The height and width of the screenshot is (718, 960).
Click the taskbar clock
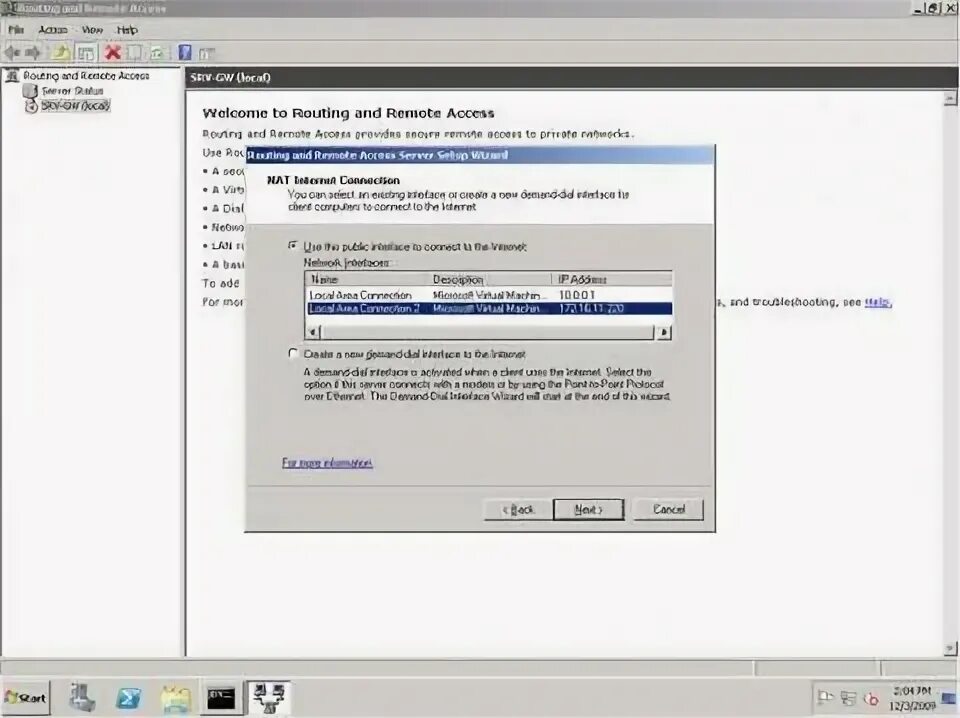click(x=912, y=698)
